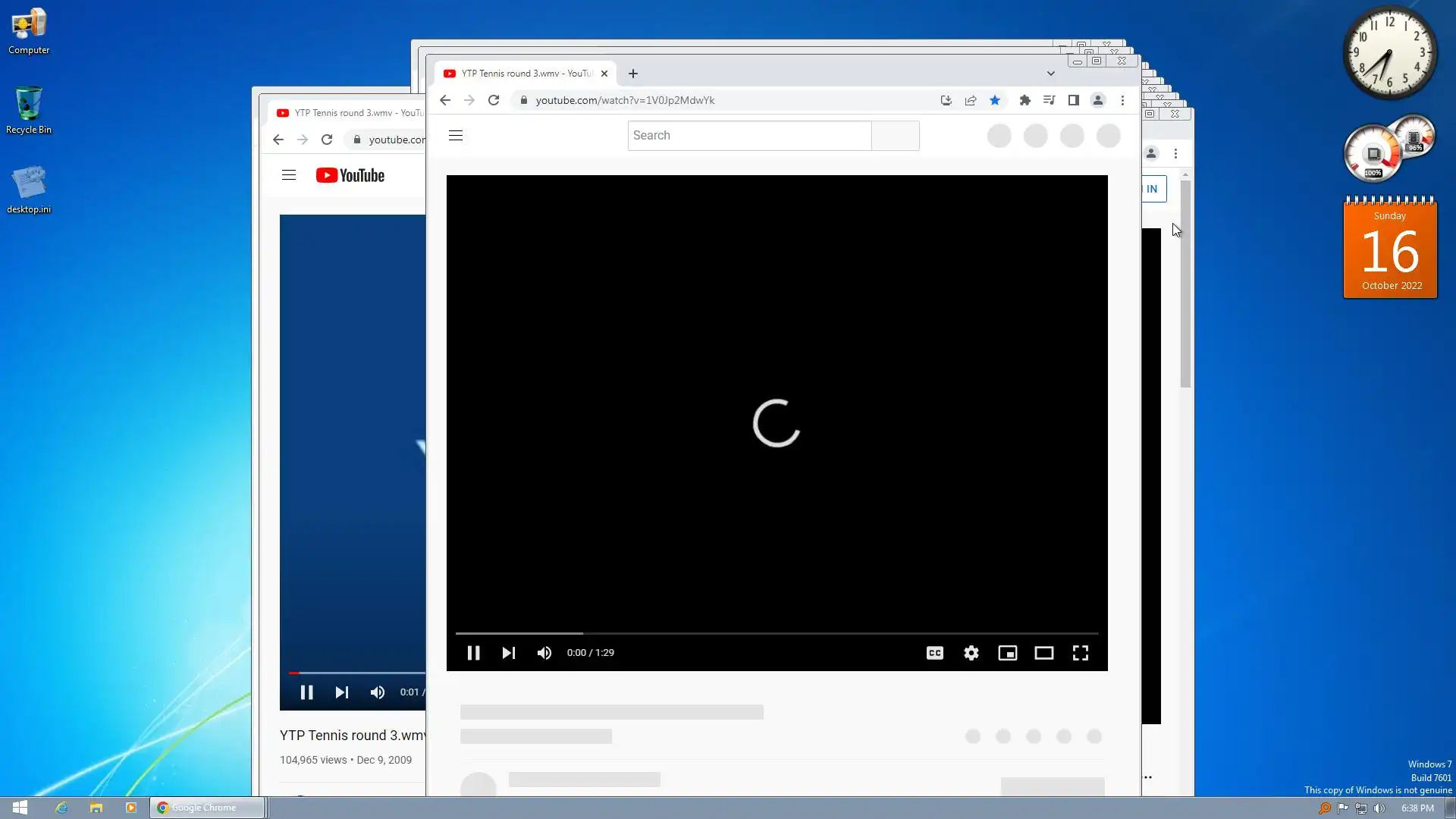Select the front YTP Tennis round 3 tab
Viewport: 1456px width, 819px height.
click(523, 74)
